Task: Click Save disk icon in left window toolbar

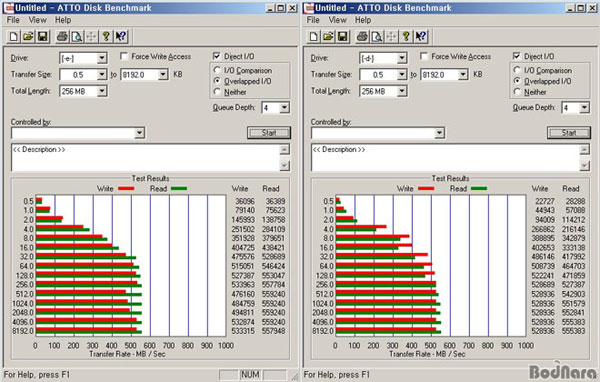Action: [x=42, y=36]
